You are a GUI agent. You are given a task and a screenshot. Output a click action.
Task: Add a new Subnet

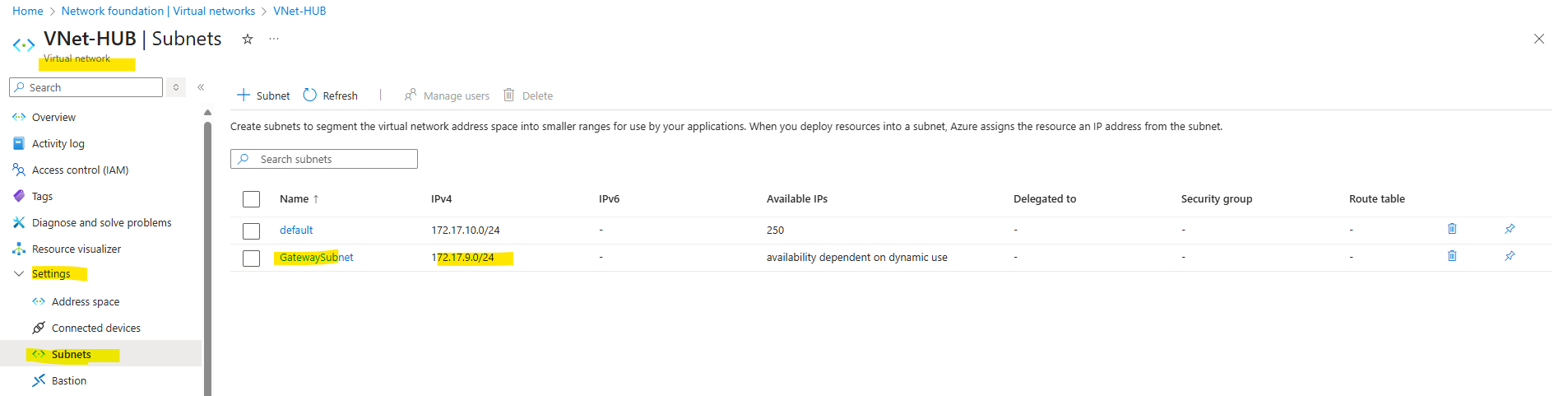click(x=263, y=96)
